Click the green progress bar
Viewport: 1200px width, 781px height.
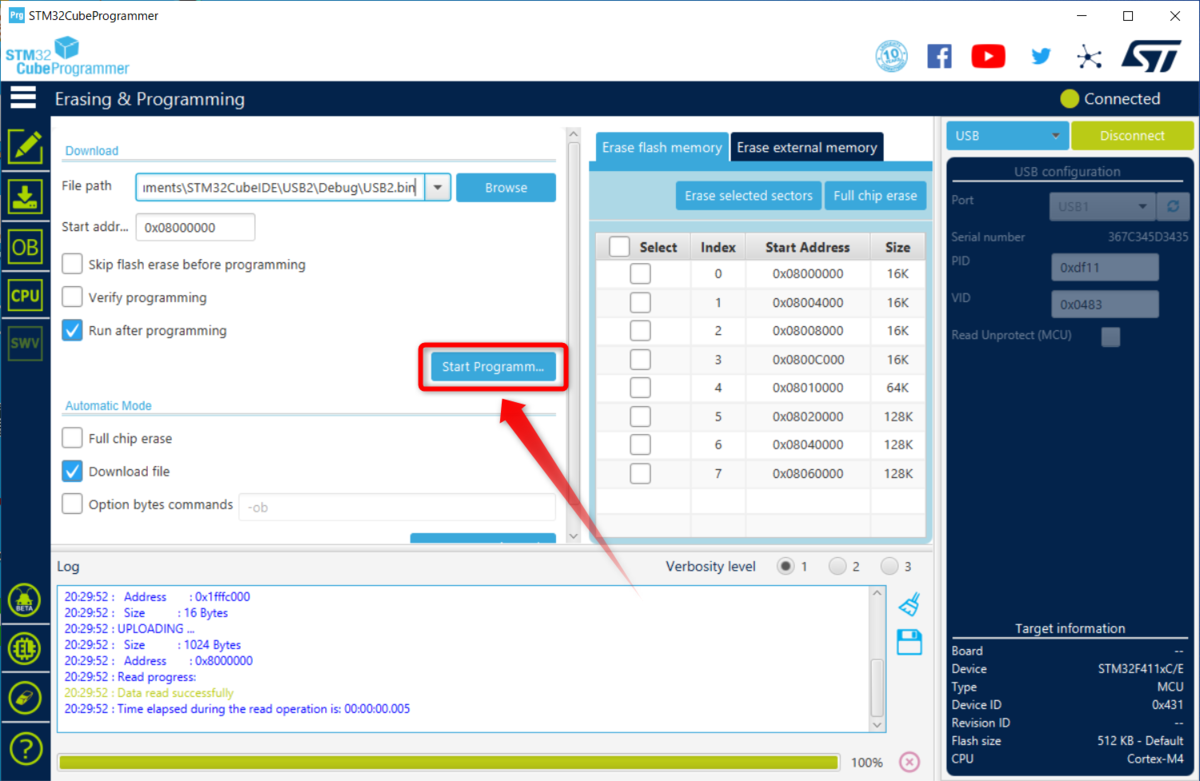click(449, 762)
